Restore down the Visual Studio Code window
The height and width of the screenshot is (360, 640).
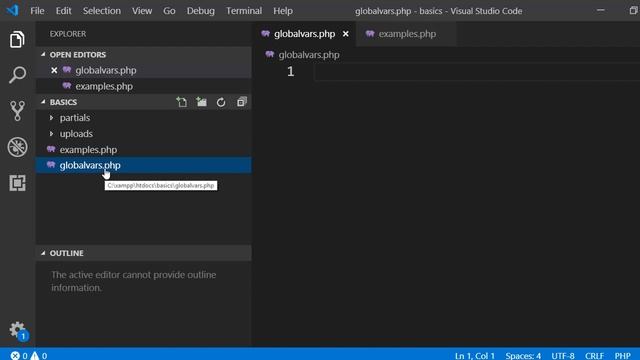[633, 10]
